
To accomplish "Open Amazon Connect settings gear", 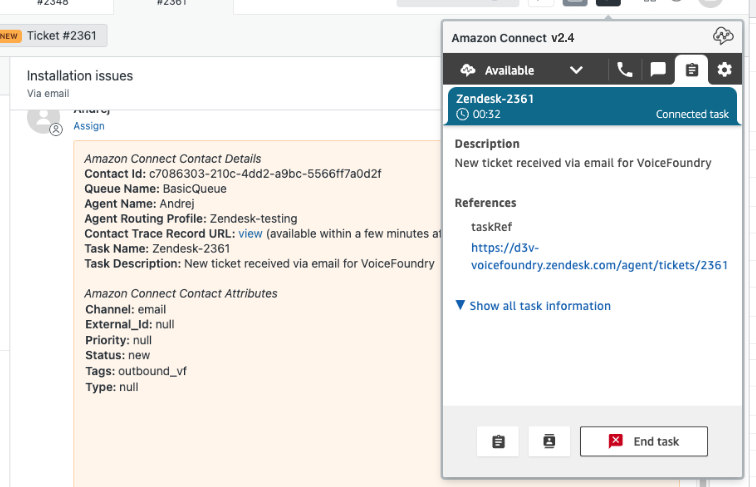I will (x=724, y=70).
